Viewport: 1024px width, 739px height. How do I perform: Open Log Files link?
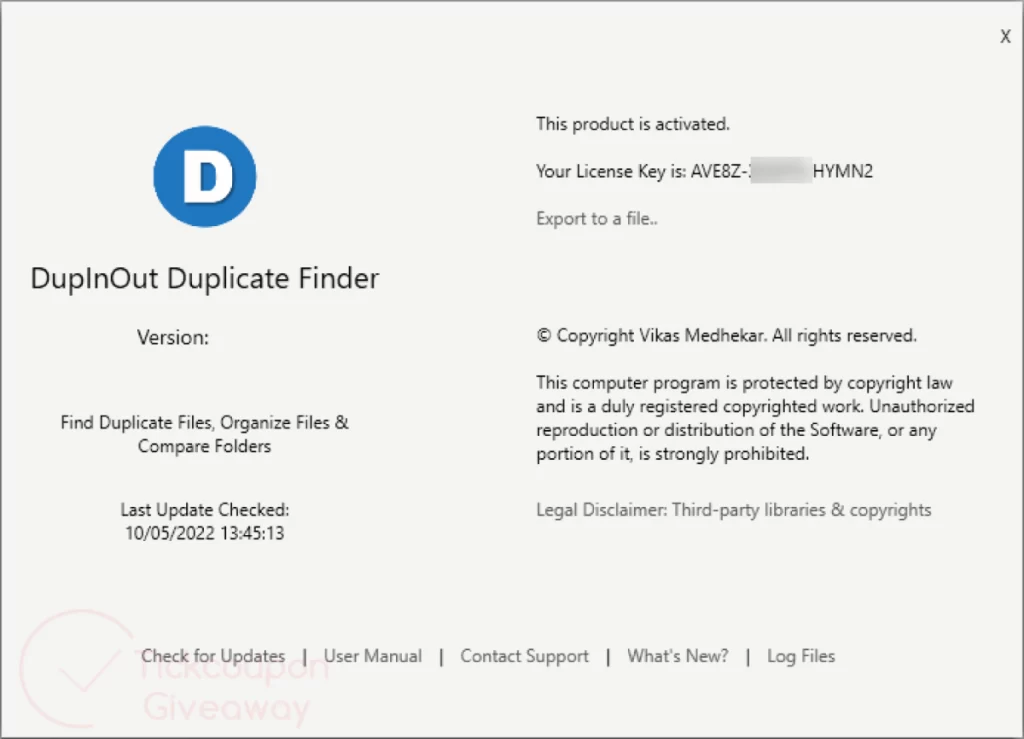800,656
